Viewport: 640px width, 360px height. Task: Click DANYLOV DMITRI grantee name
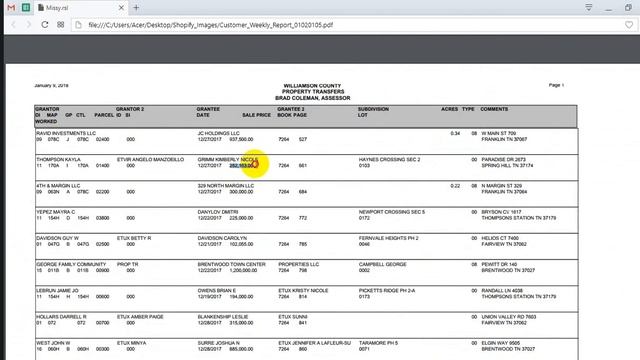point(218,212)
